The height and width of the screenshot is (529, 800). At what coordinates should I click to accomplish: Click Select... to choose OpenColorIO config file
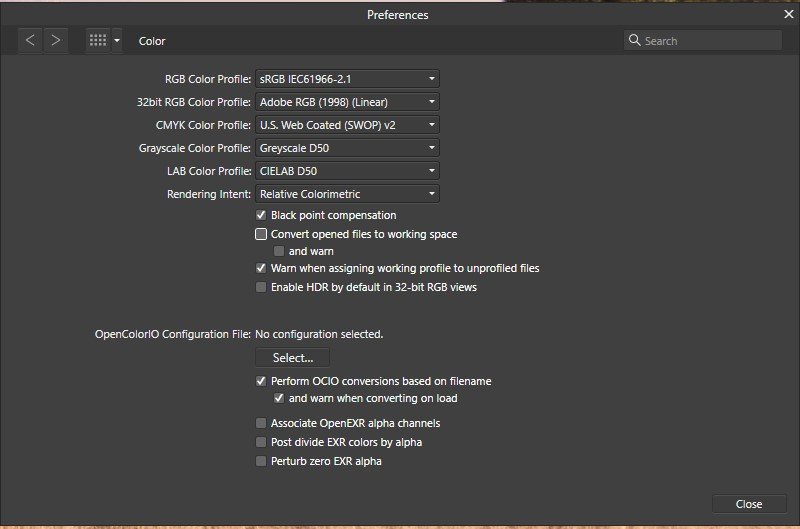[x=292, y=358]
